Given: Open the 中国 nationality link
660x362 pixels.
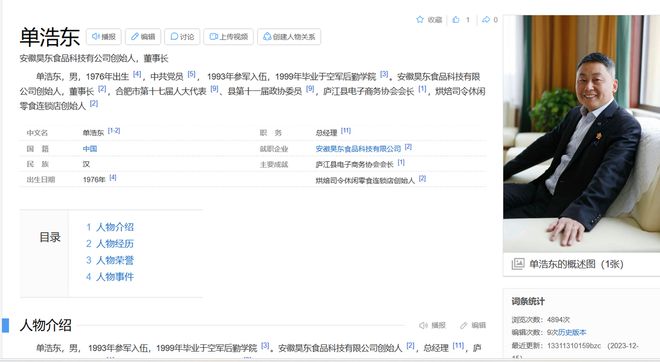Looking at the screenshot, I should (x=90, y=149).
